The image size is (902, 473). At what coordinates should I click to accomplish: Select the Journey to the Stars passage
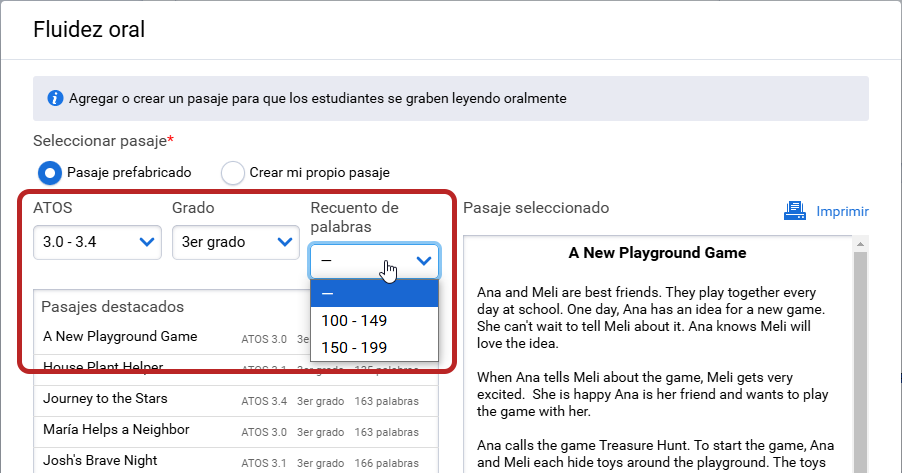pos(236,400)
